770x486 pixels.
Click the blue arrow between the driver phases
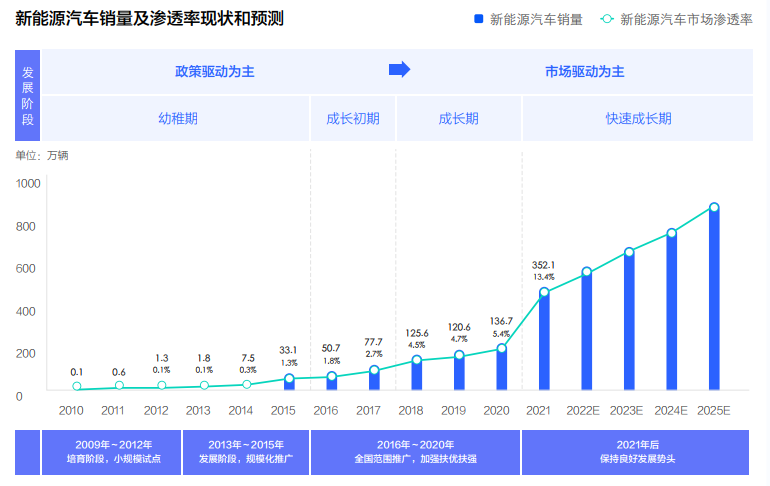[399, 70]
